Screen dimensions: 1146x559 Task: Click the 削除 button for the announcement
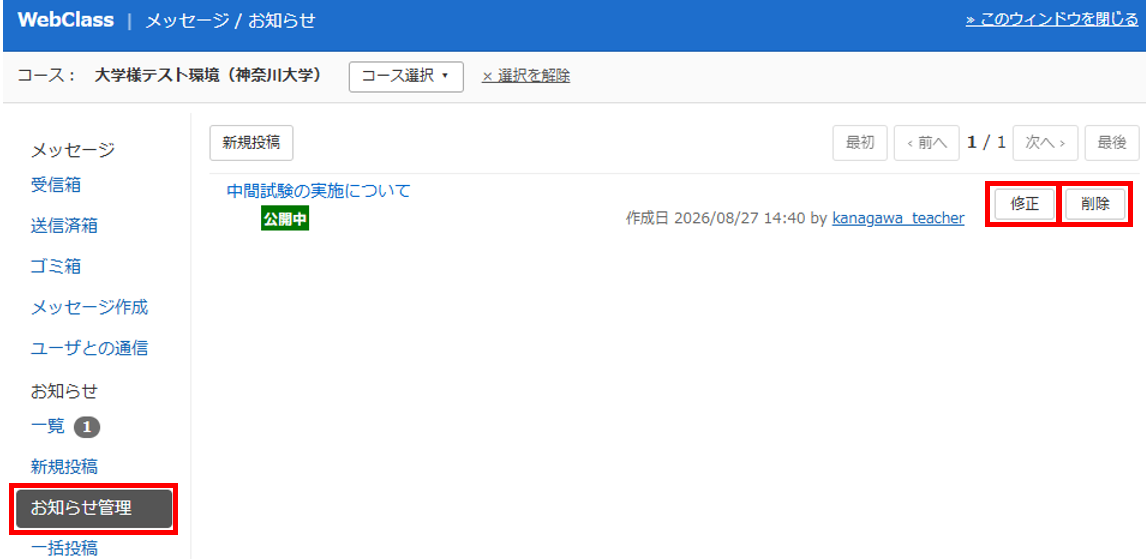click(x=1094, y=205)
